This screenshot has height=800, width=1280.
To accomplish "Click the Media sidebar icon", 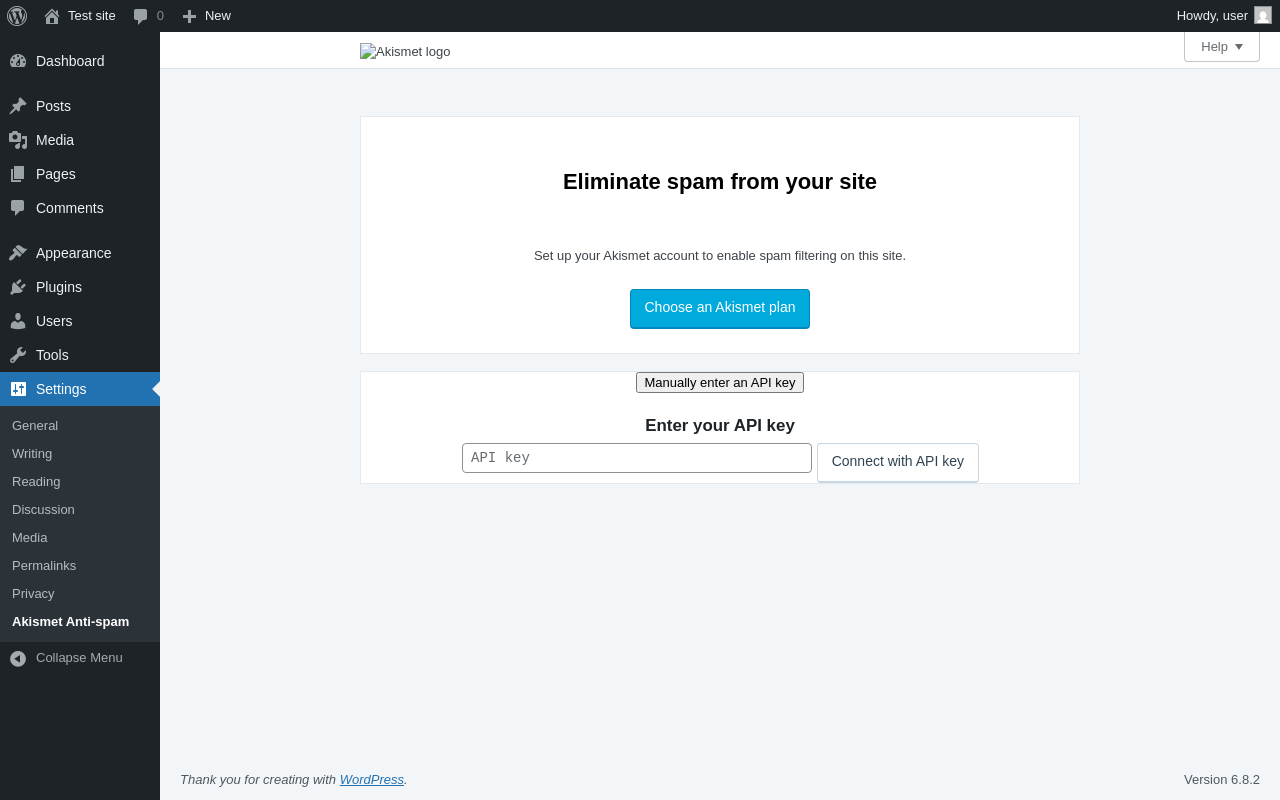I will [x=18, y=140].
